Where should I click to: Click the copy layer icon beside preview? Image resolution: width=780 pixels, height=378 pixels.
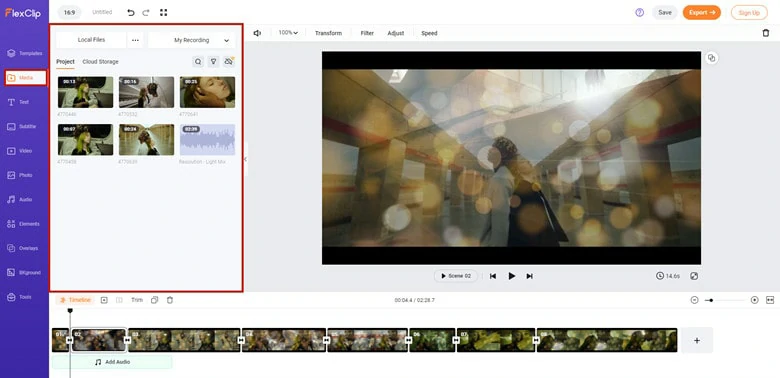pyautogui.click(x=711, y=58)
